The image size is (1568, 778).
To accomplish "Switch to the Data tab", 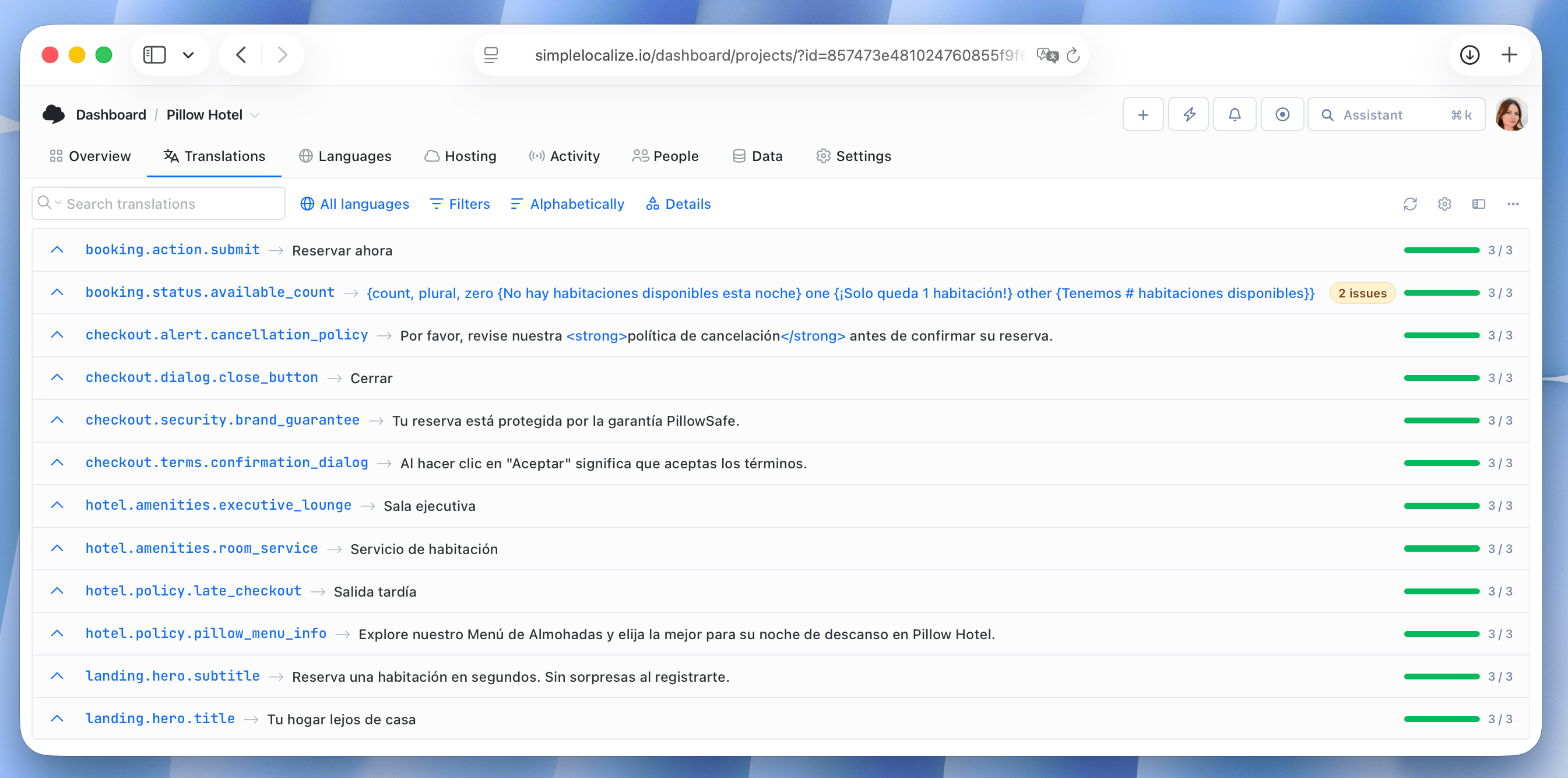I will [x=757, y=156].
